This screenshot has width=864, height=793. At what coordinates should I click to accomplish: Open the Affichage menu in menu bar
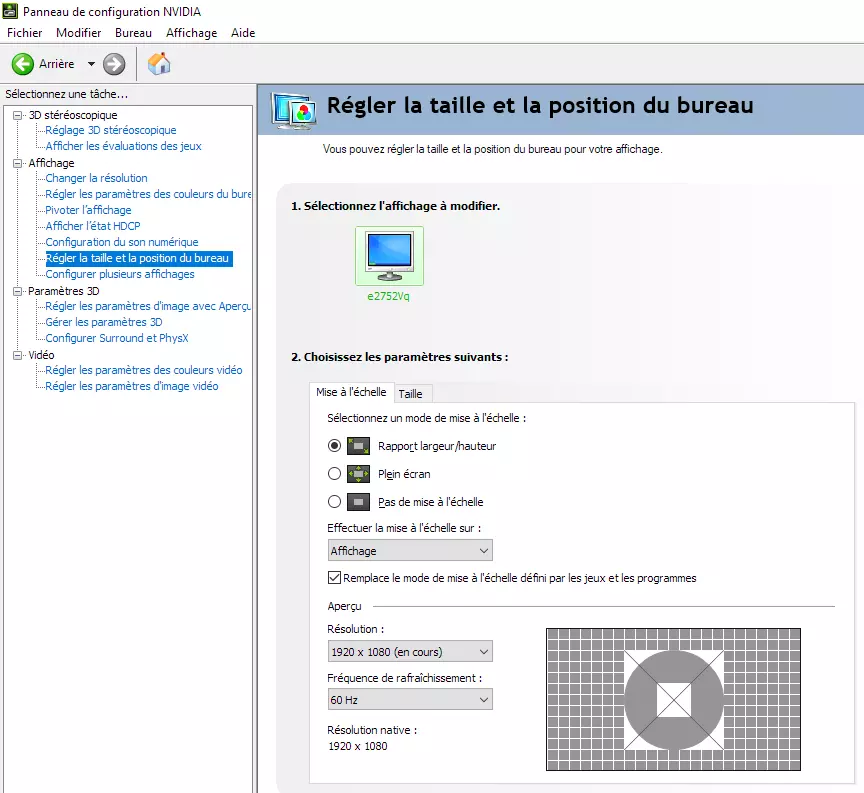click(192, 33)
